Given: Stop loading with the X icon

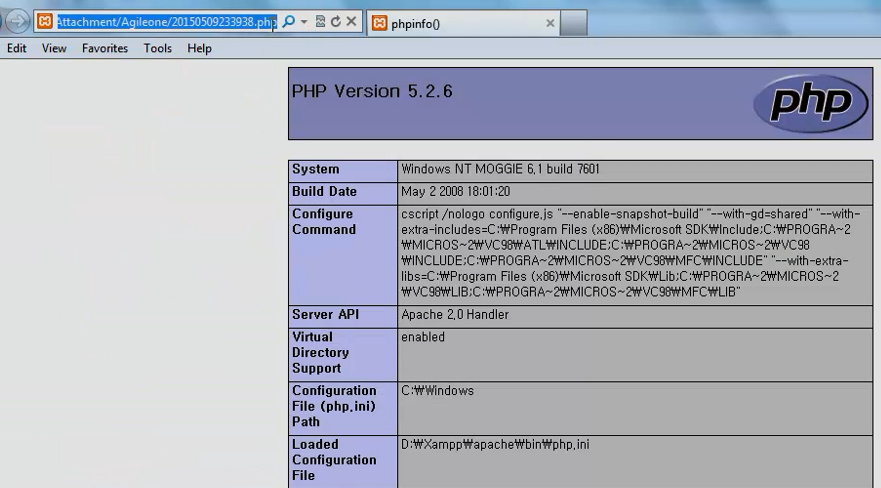Looking at the screenshot, I should [x=351, y=22].
